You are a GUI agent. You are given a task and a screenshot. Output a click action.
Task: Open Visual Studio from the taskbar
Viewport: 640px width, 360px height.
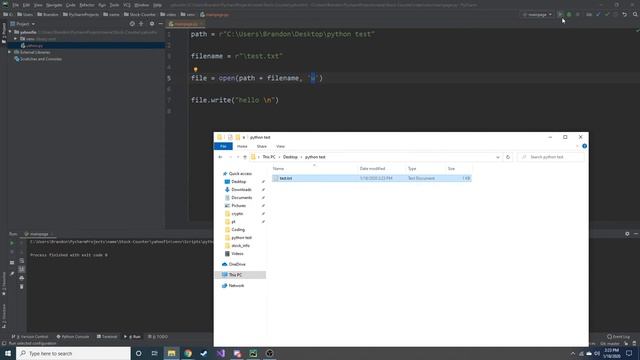coord(221,353)
